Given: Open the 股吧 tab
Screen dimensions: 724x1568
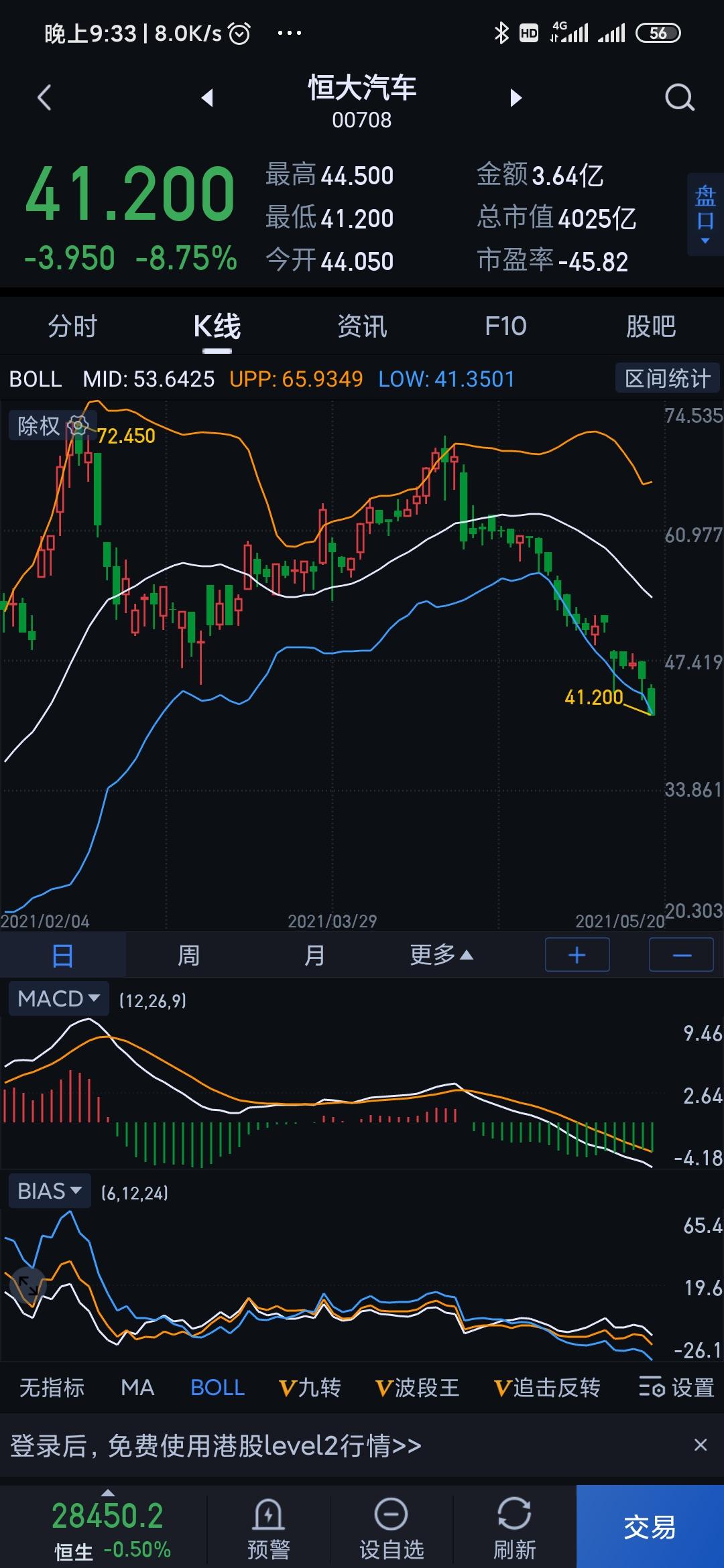Looking at the screenshot, I should [x=651, y=326].
